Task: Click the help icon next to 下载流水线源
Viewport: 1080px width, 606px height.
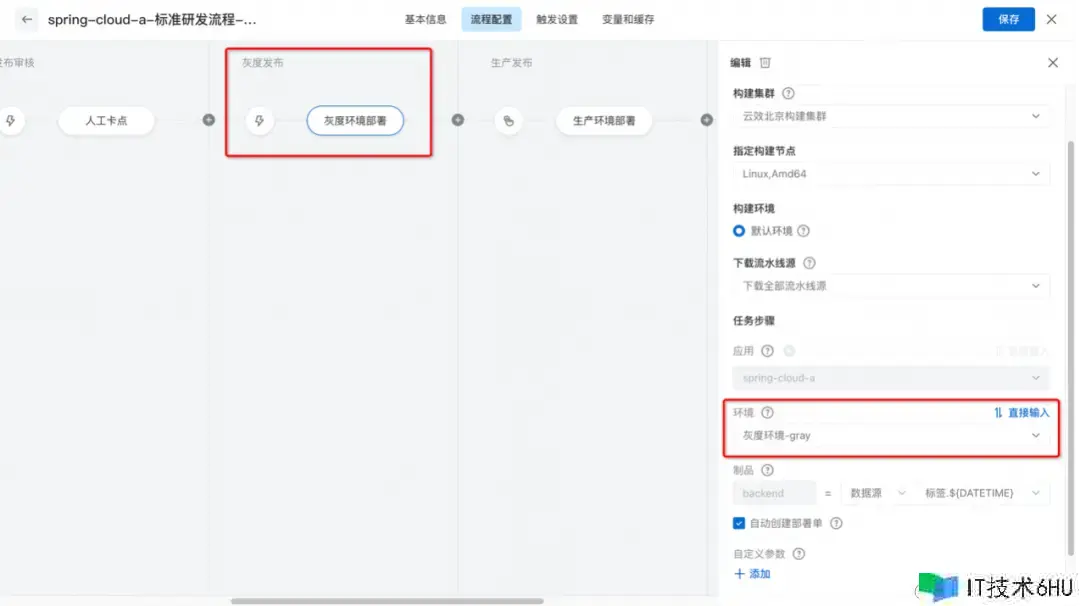Action: click(809, 263)
